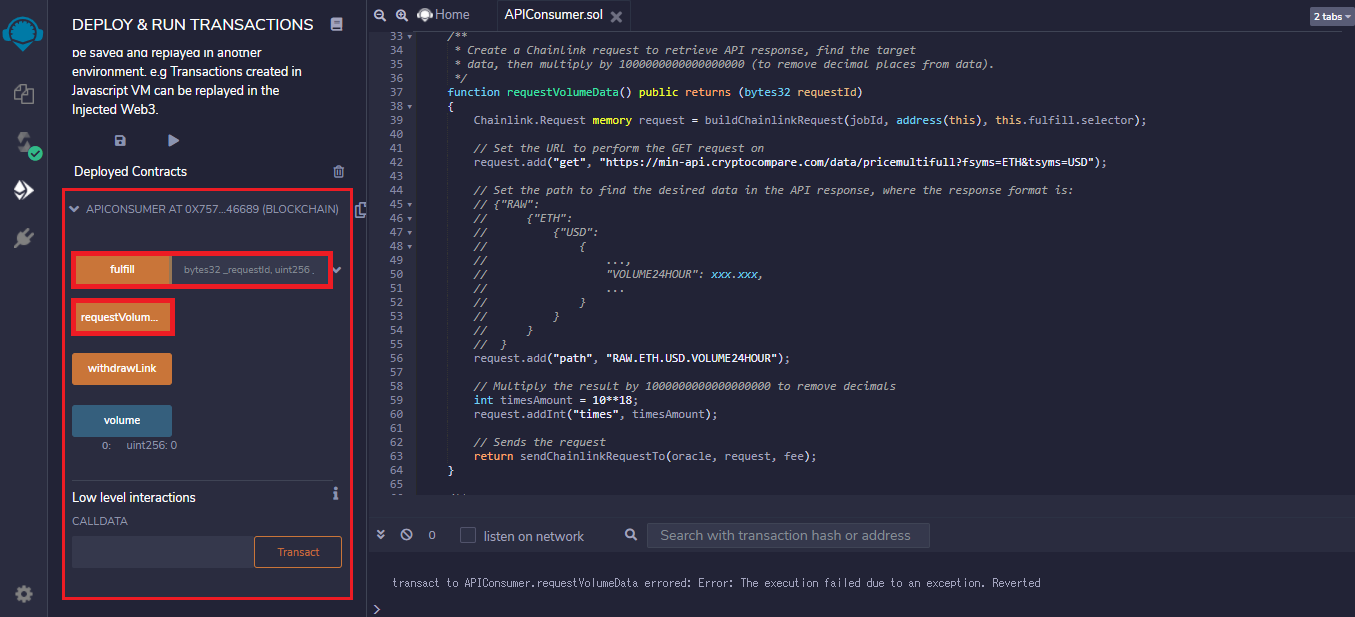Focus the transaction hash search field

[x=788, y=535]
